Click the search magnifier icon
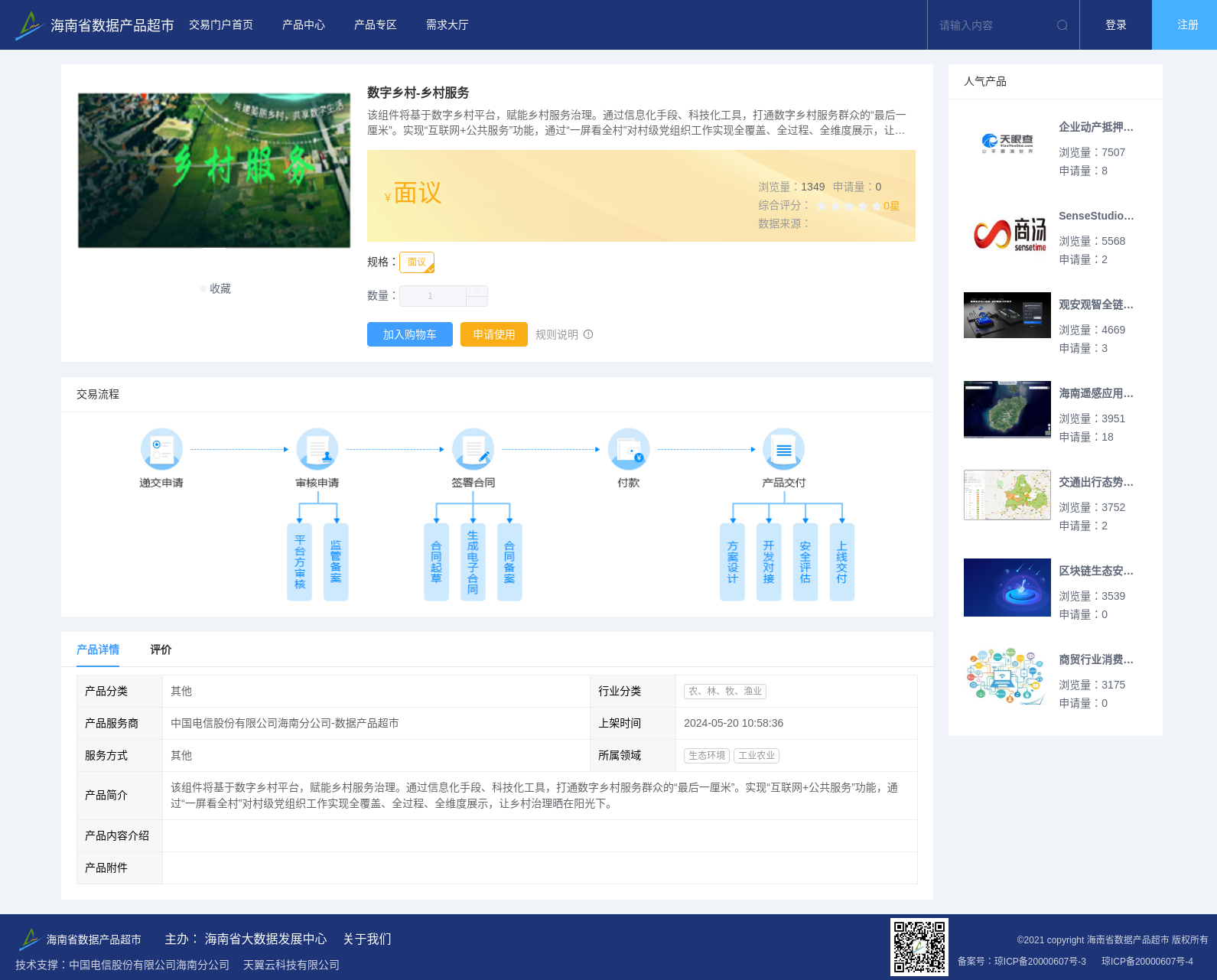This screenshot has height=980, width=1217. (x=1062, y=25)
